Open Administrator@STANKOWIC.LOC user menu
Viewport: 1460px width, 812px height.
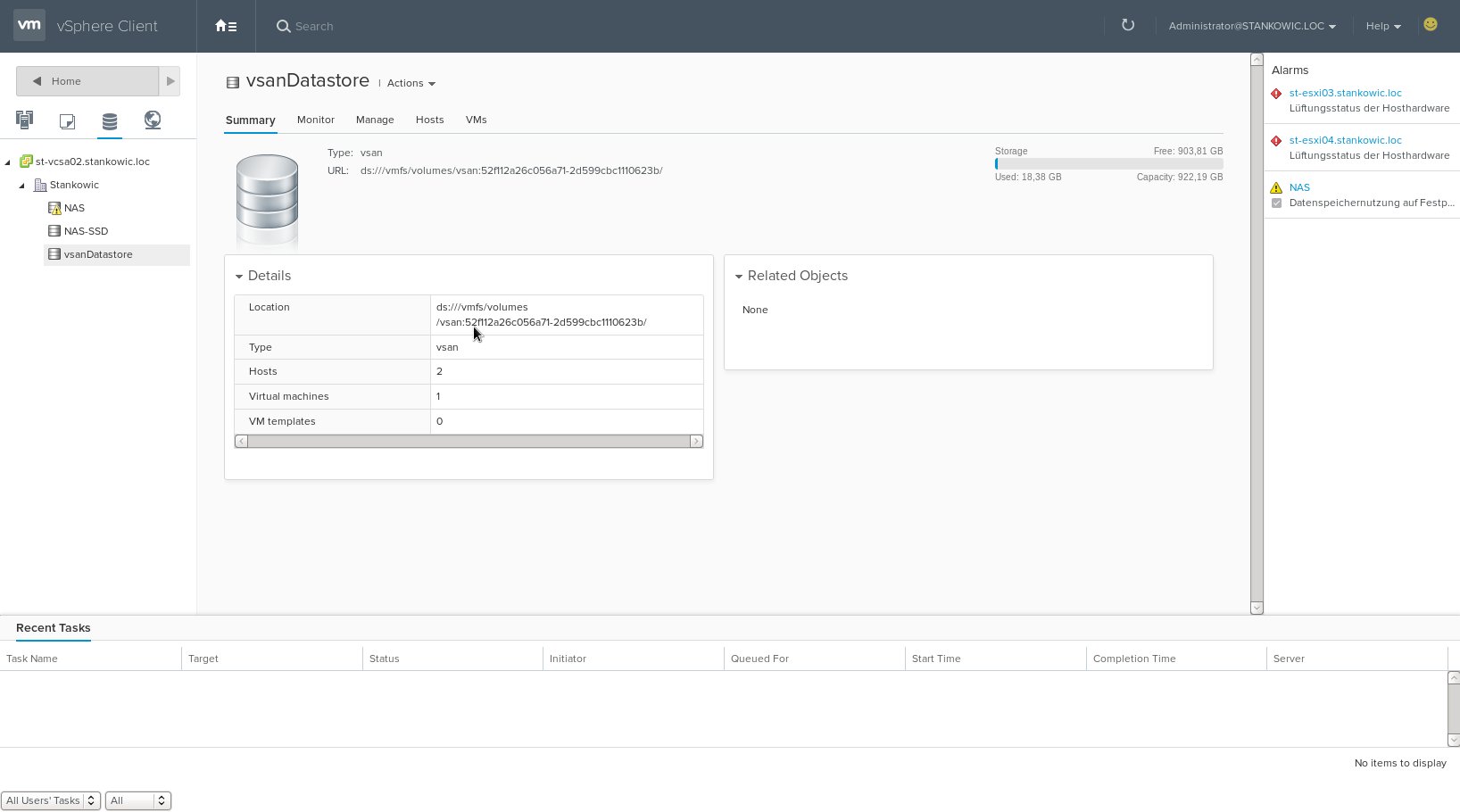pos(1252,26)
